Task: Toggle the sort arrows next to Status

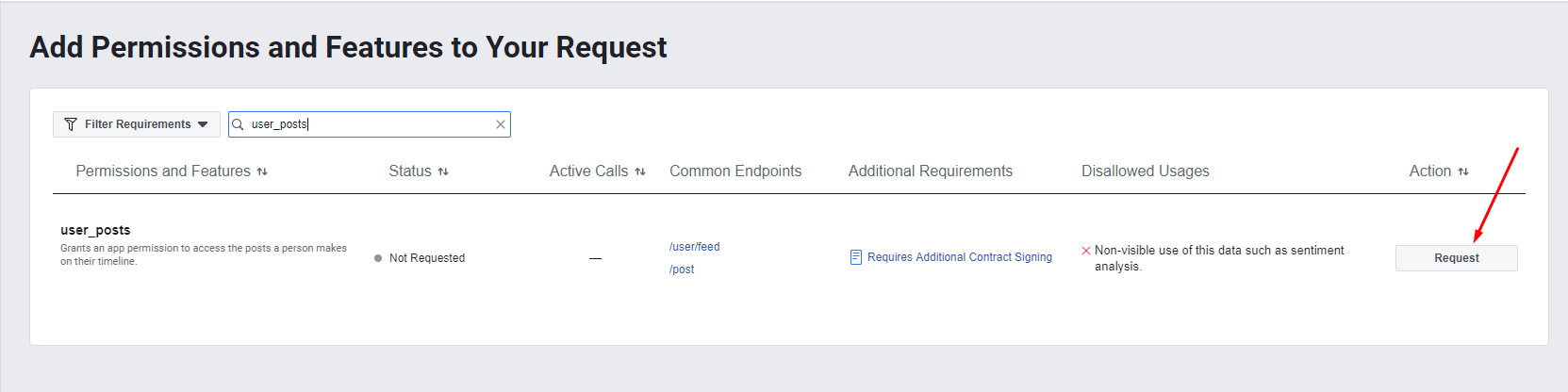Action: click(443, 171)
